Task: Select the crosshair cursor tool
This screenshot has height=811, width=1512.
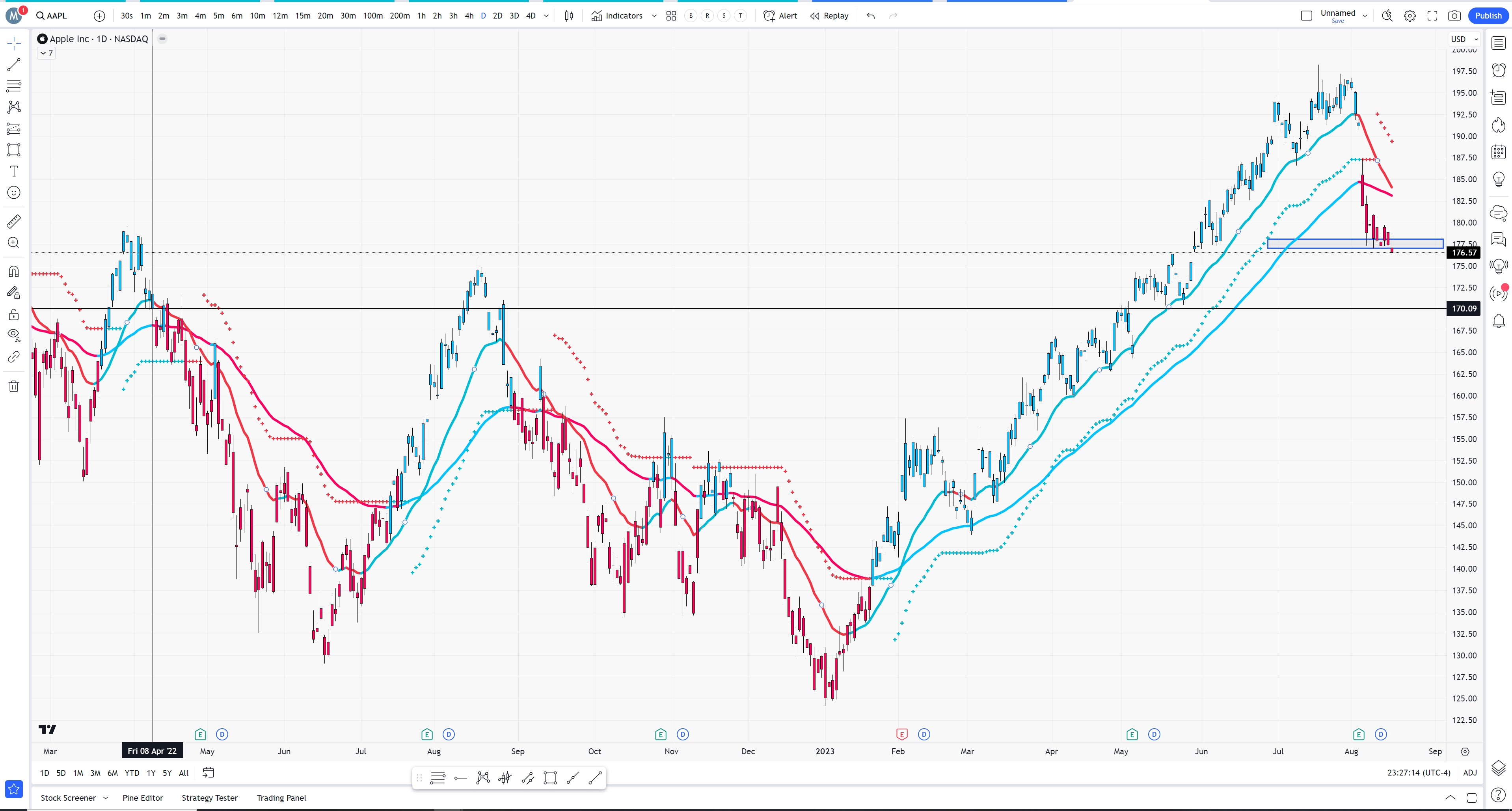Action: click(14, 43)
